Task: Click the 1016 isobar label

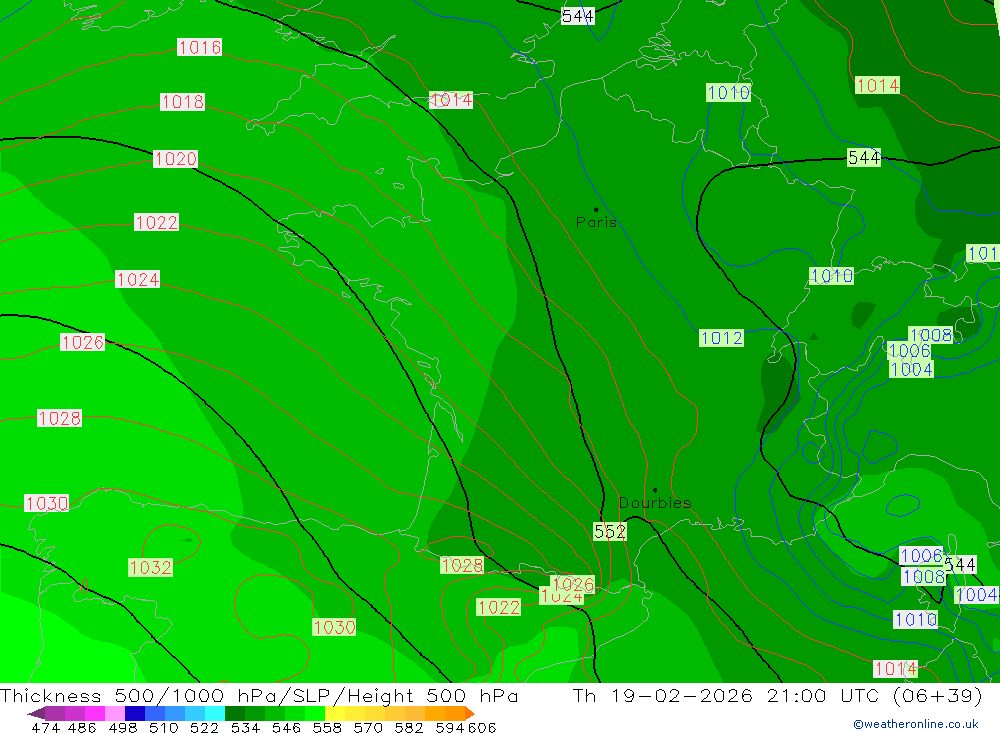Action: (200, 47)
